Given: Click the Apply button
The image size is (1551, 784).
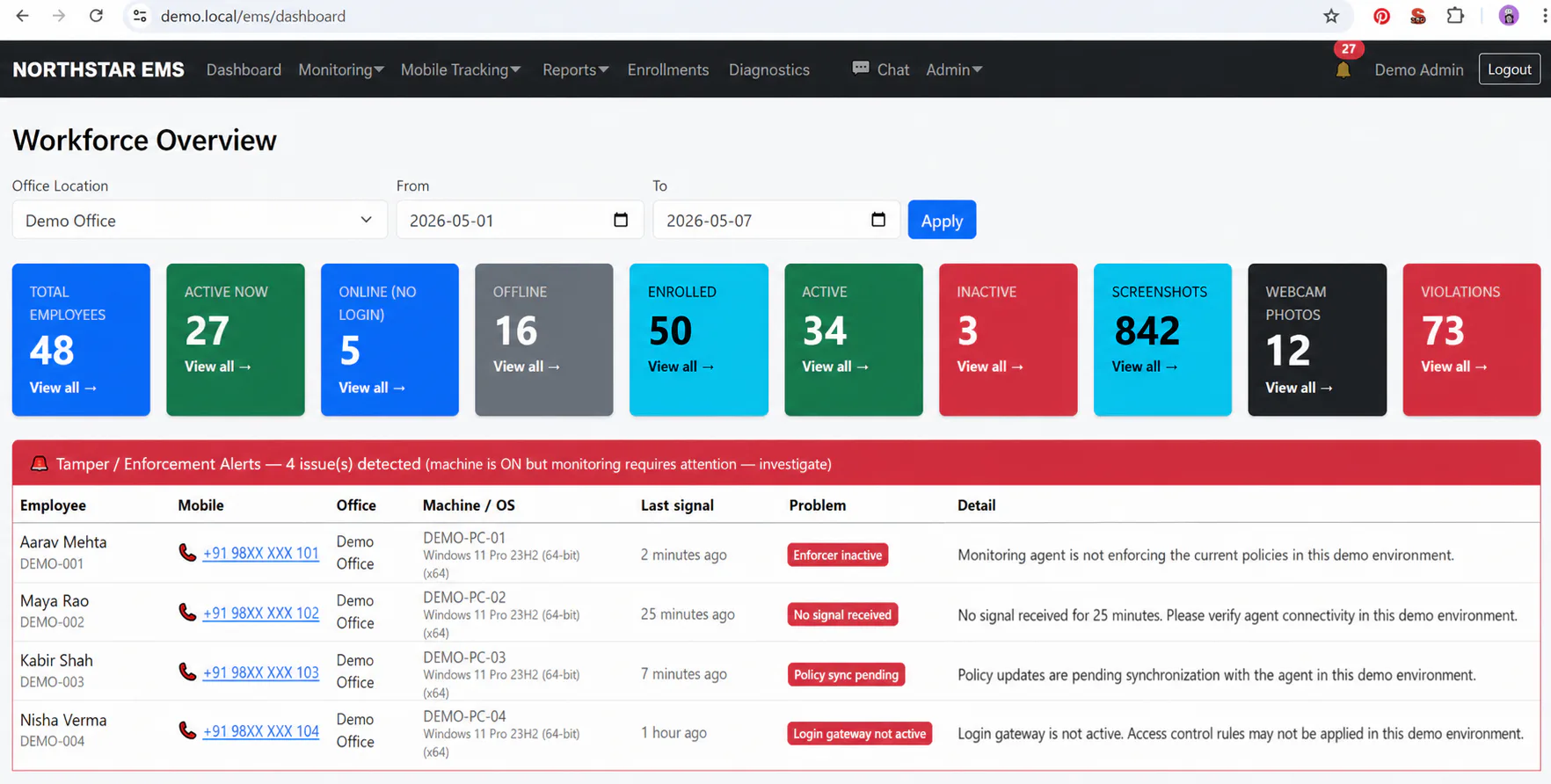Looking at the screenshot, I should [x=942, y=220].
